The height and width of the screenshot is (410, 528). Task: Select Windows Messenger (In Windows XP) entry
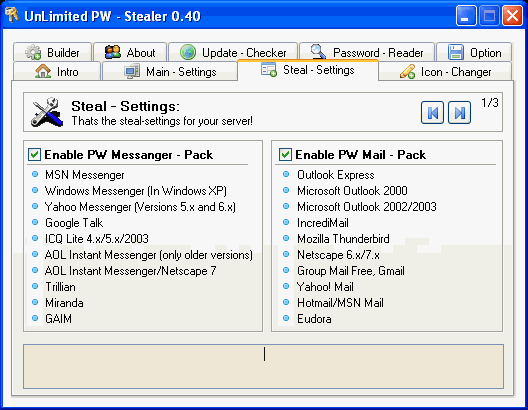pos(136,191)
